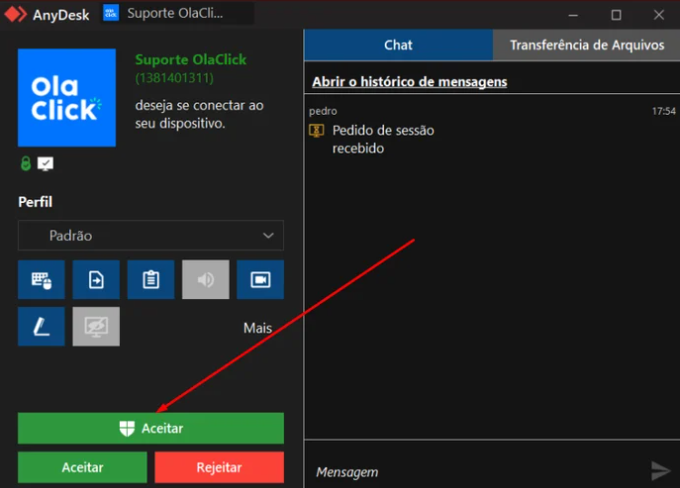Close the AnyDesk window
Viewport: 680px width, 488px height.
(659, 15)
